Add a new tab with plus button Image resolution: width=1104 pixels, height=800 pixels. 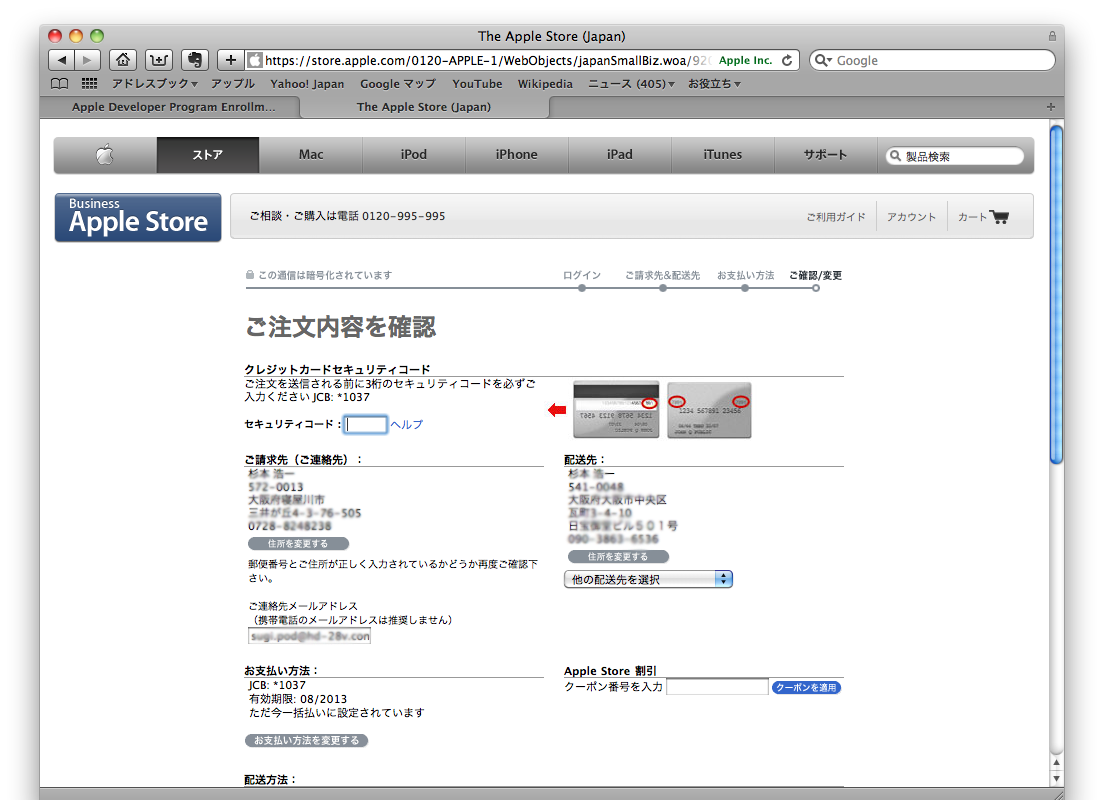(x=1050, y=107)
